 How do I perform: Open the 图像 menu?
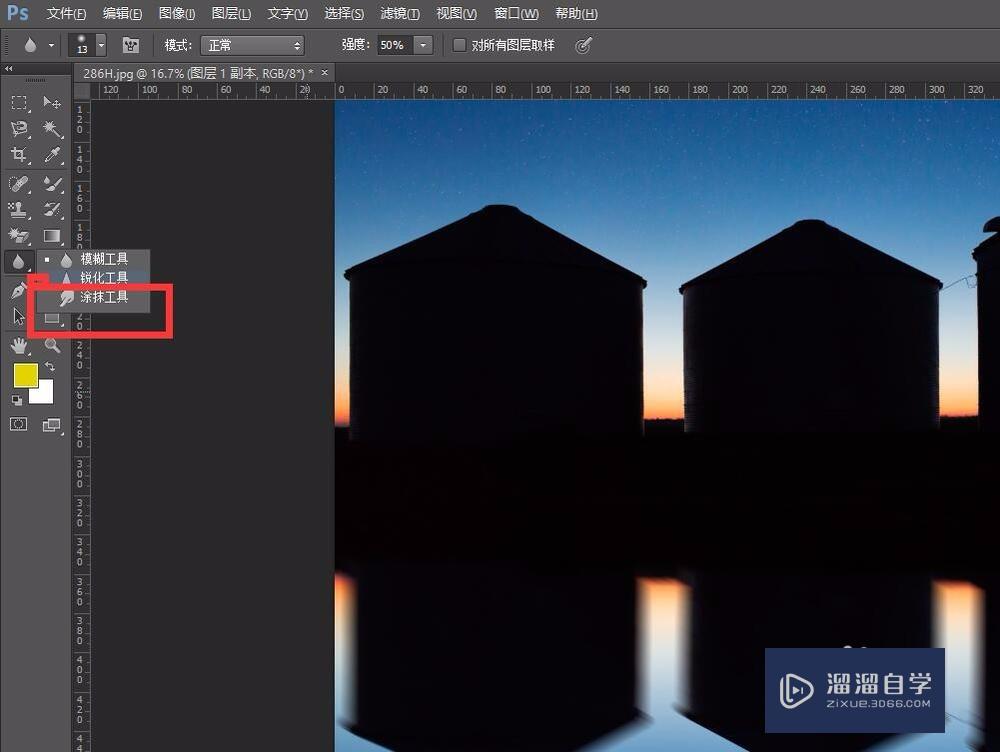(x=177, y=13)
